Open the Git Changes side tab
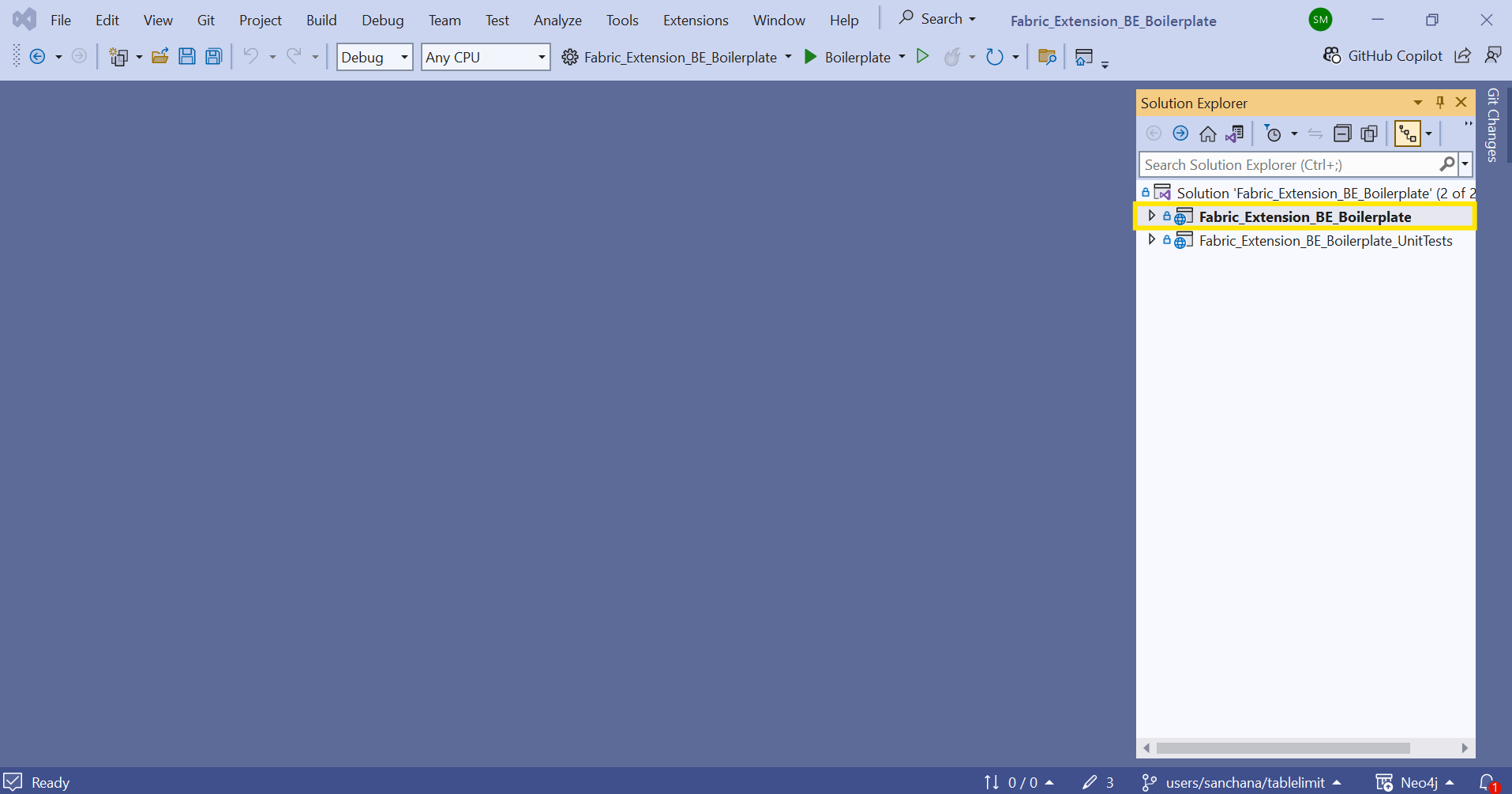 (x=1492, y=125)
